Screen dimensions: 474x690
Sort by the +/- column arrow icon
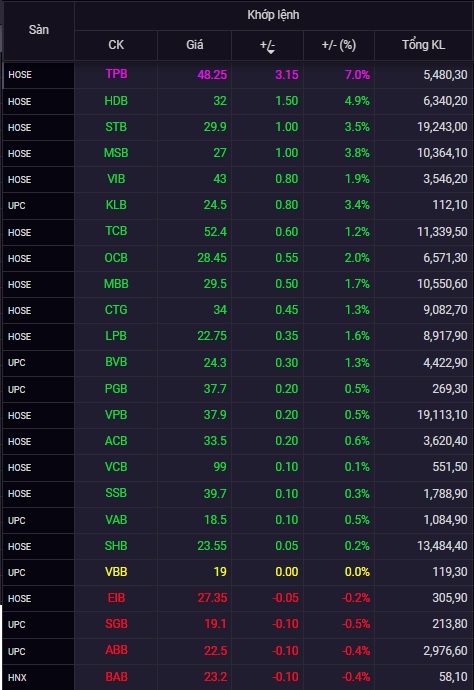coord(271,51)
